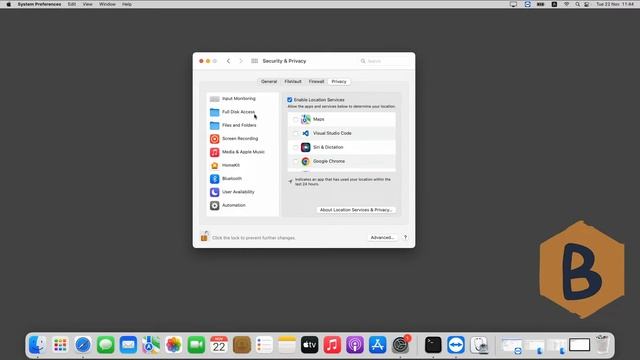Open Messages in the dock

[106, 345]
